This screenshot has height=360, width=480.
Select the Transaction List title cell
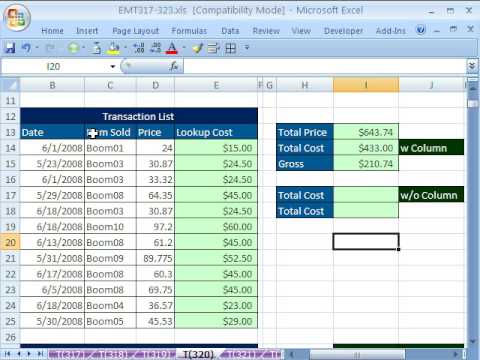[139, 116]
